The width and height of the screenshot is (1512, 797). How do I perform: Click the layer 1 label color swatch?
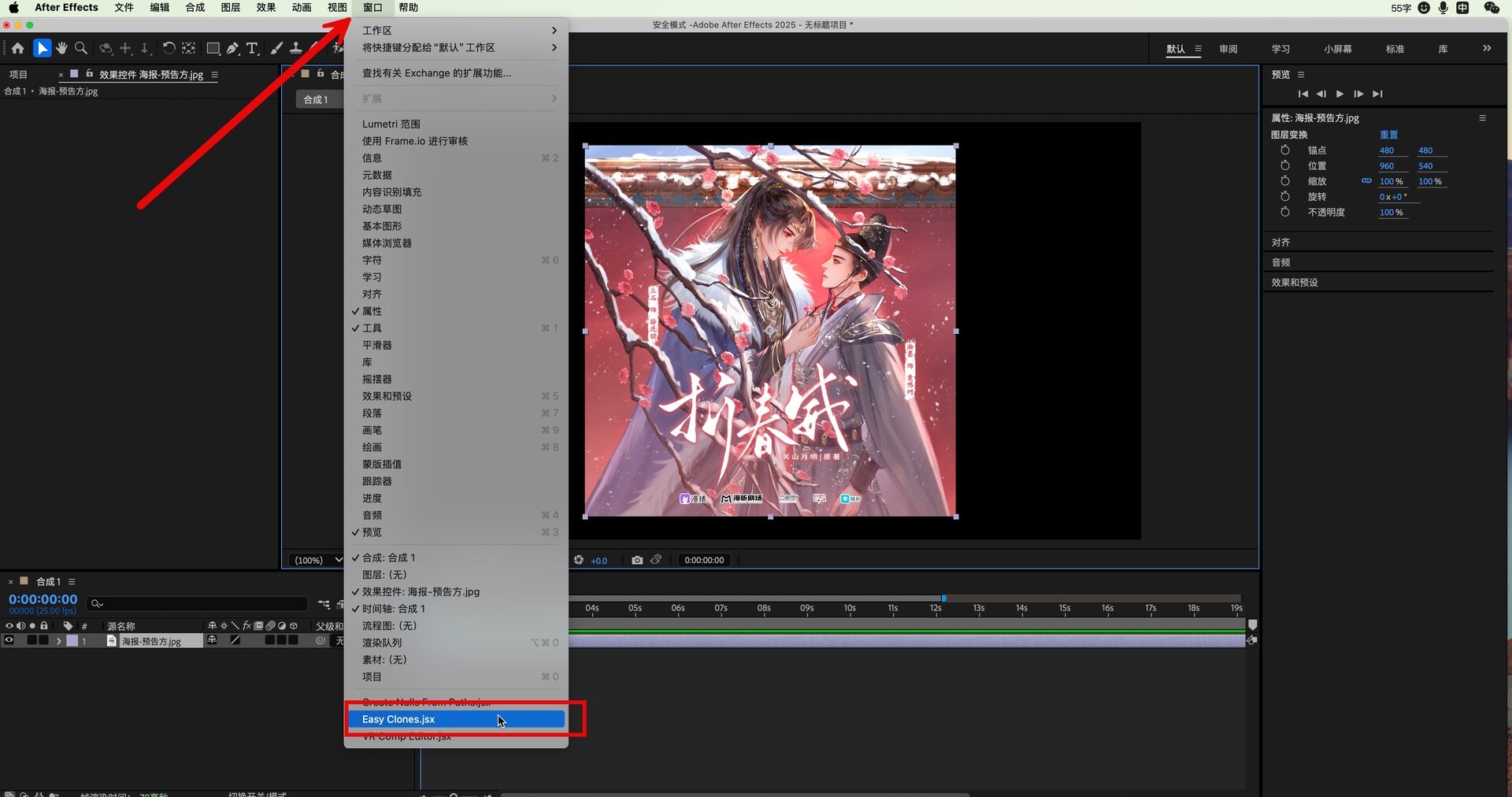click(x=72, y=641)
